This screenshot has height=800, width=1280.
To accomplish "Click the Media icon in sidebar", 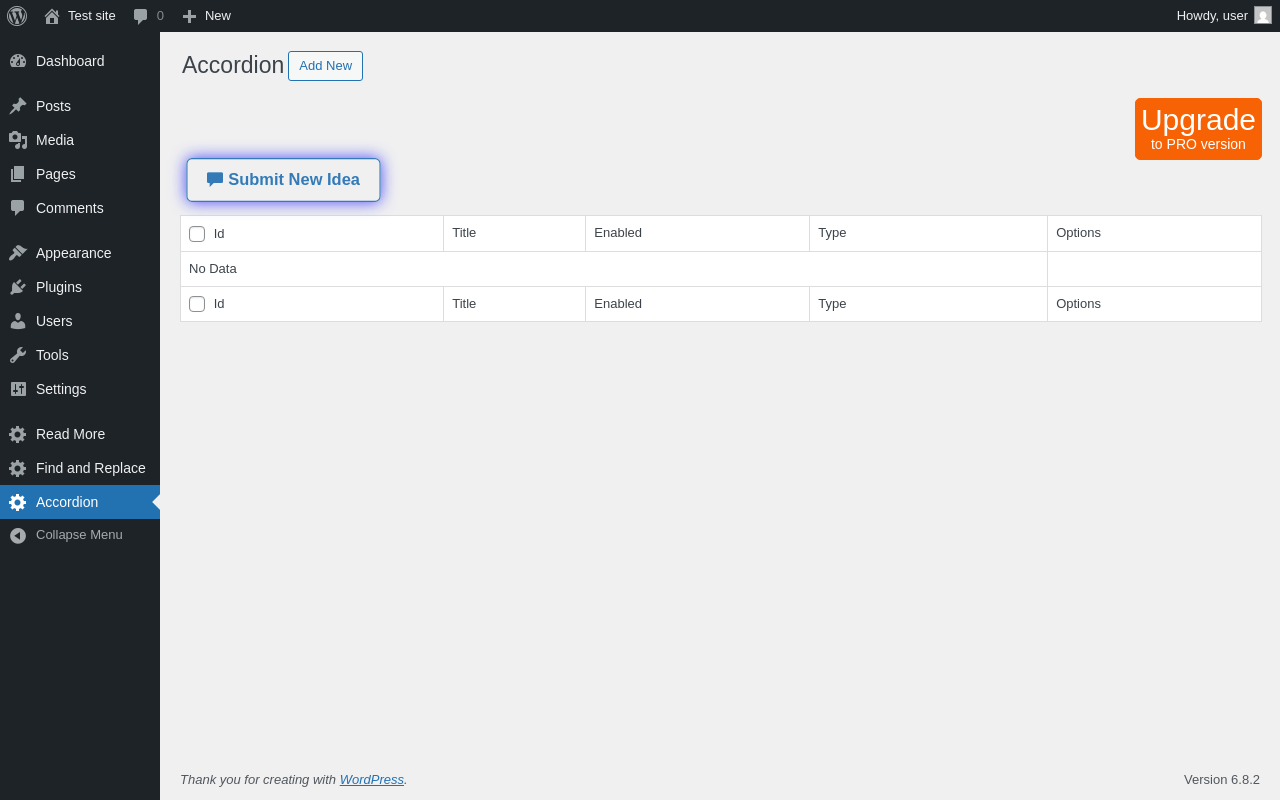I will [18, 140].
